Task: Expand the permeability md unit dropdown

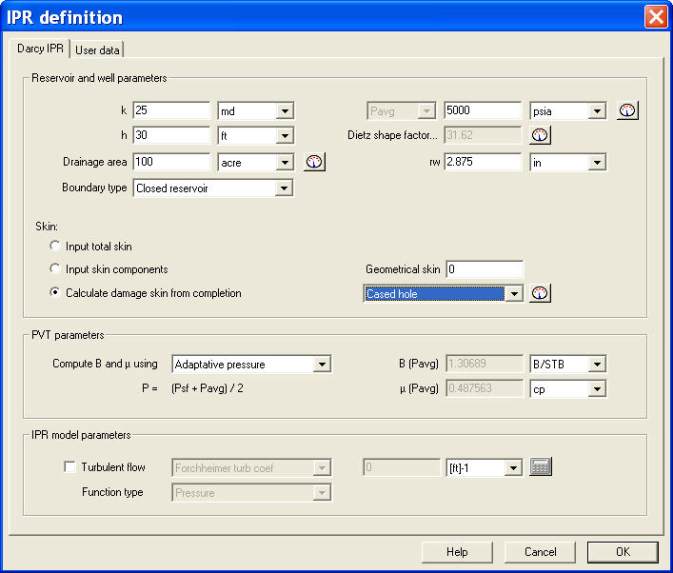Action: point(284,110)
